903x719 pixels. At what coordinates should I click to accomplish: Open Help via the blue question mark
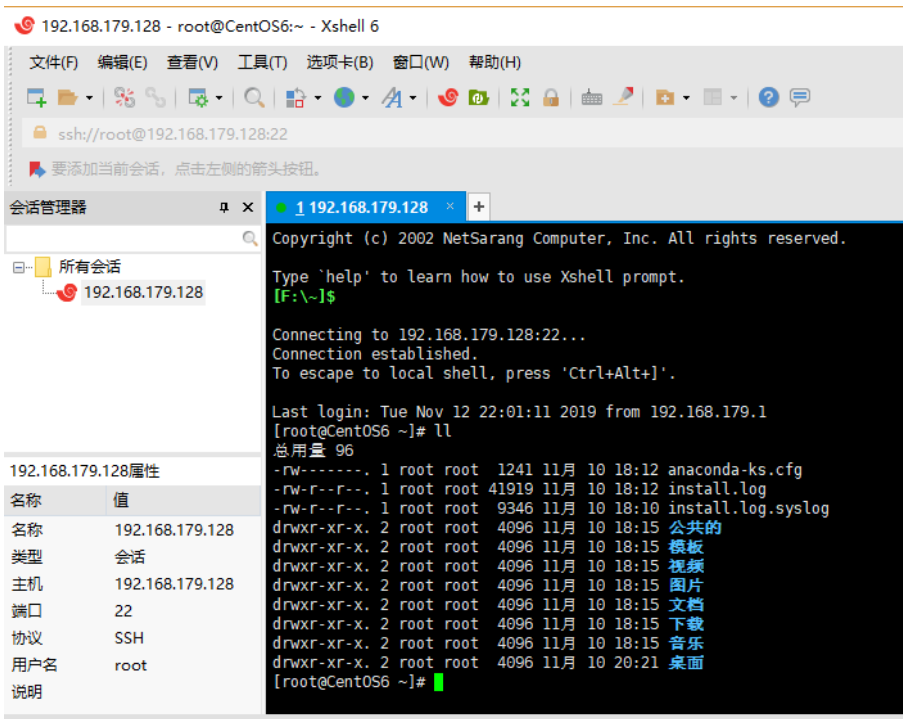768,97
